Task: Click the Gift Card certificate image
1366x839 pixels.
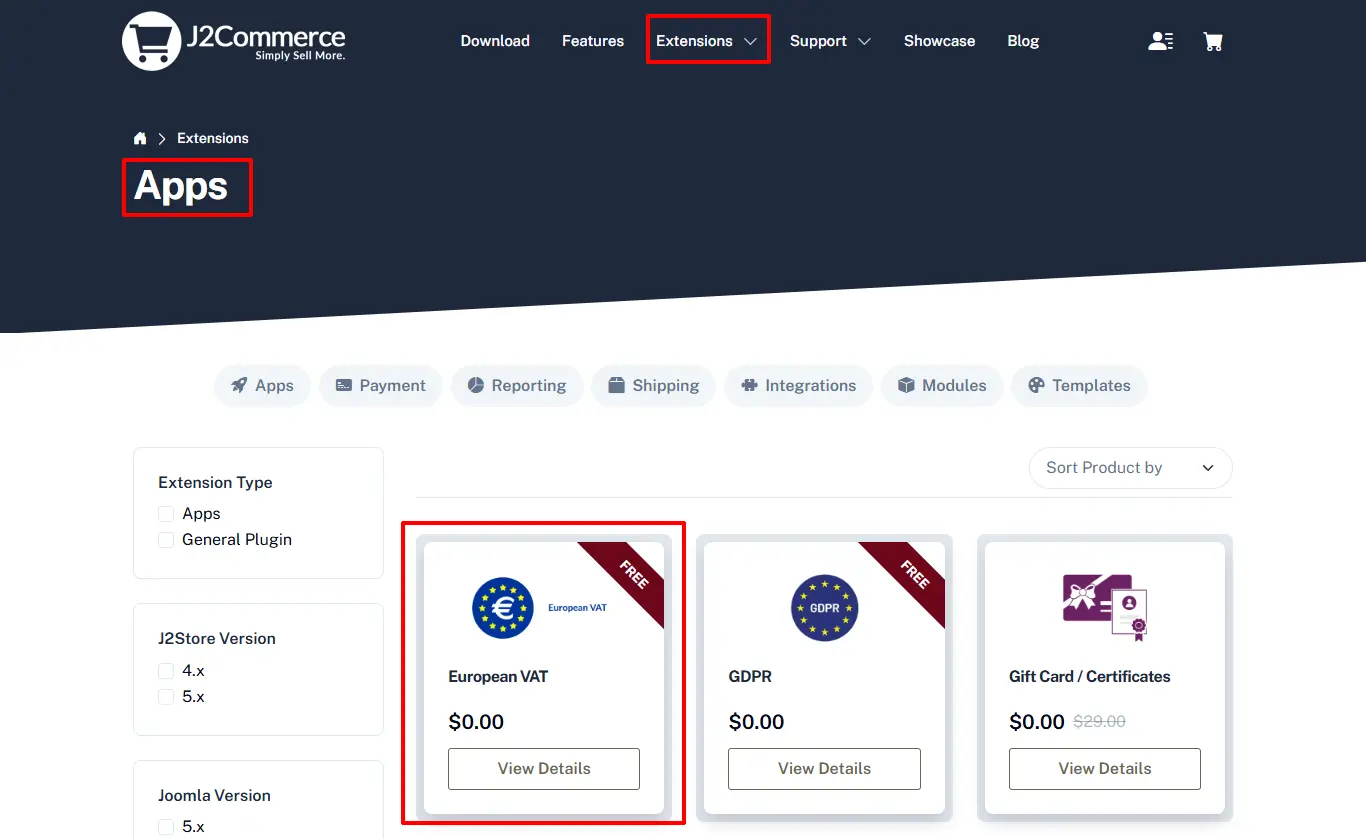Action: tap(1105, 606)
